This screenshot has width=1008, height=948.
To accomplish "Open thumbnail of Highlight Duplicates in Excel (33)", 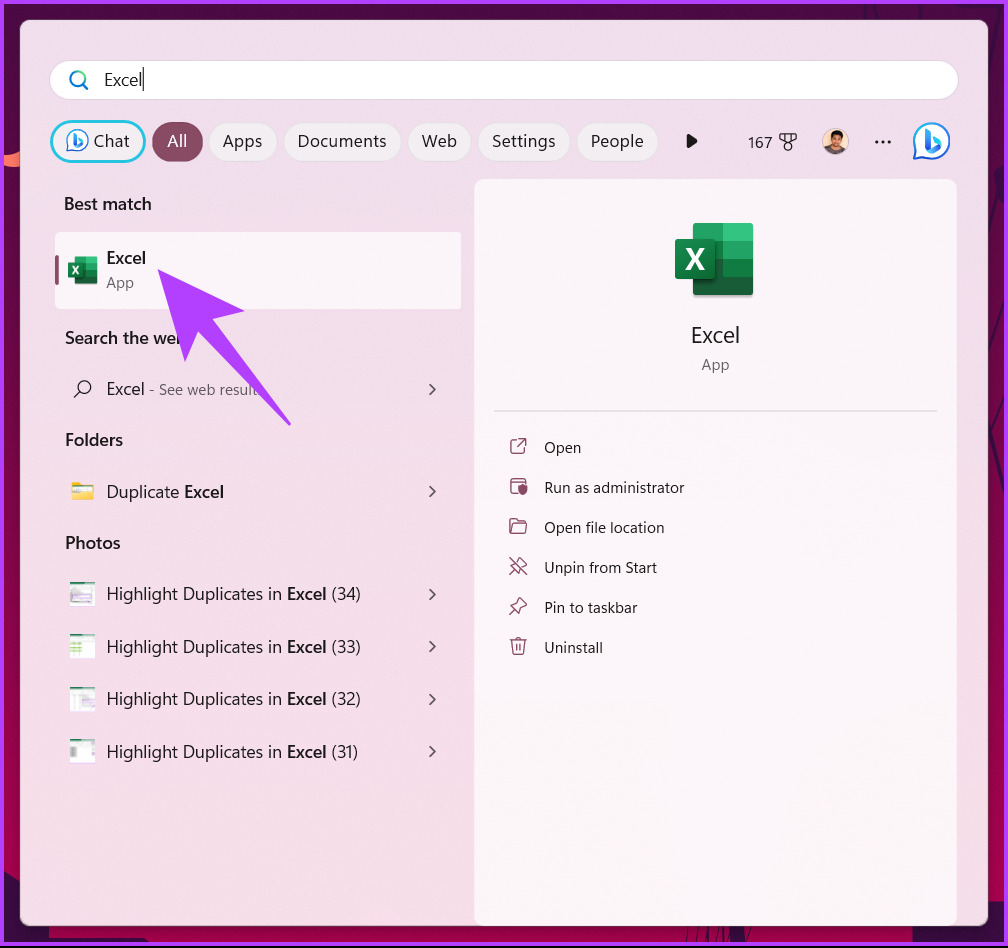I will [x=82, y=647].
